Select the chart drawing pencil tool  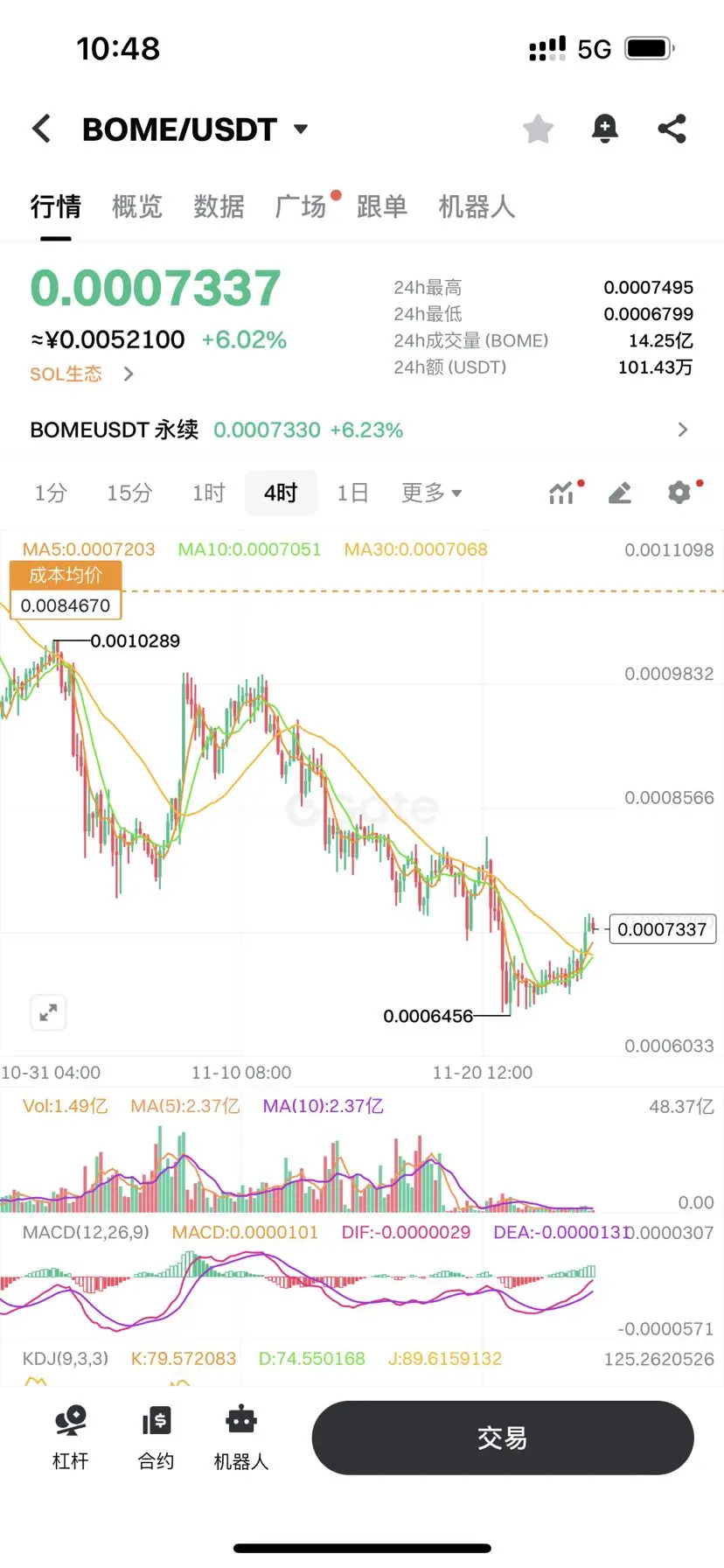pos(620,493)
